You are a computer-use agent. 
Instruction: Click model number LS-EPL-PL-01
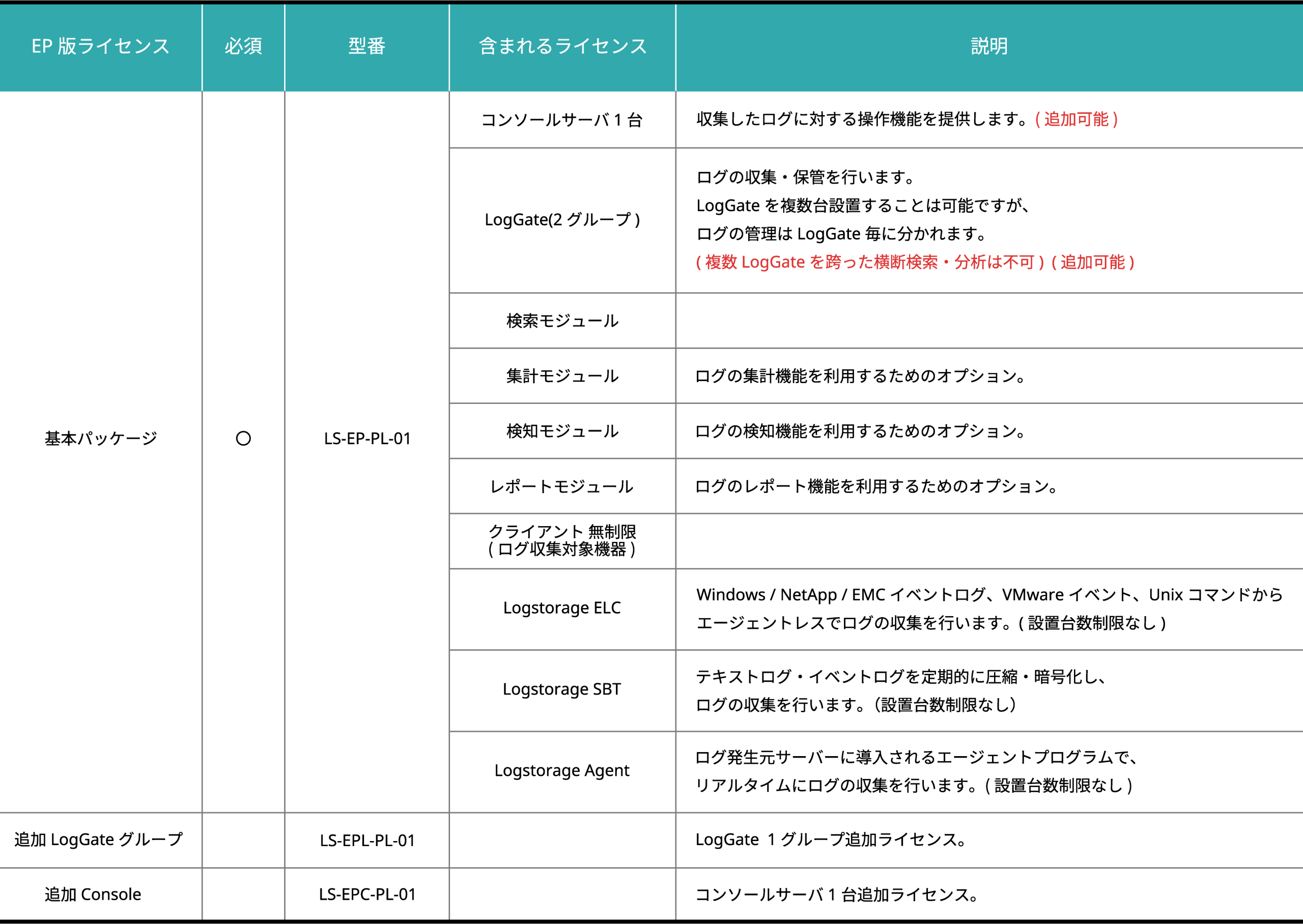point(367,841)
